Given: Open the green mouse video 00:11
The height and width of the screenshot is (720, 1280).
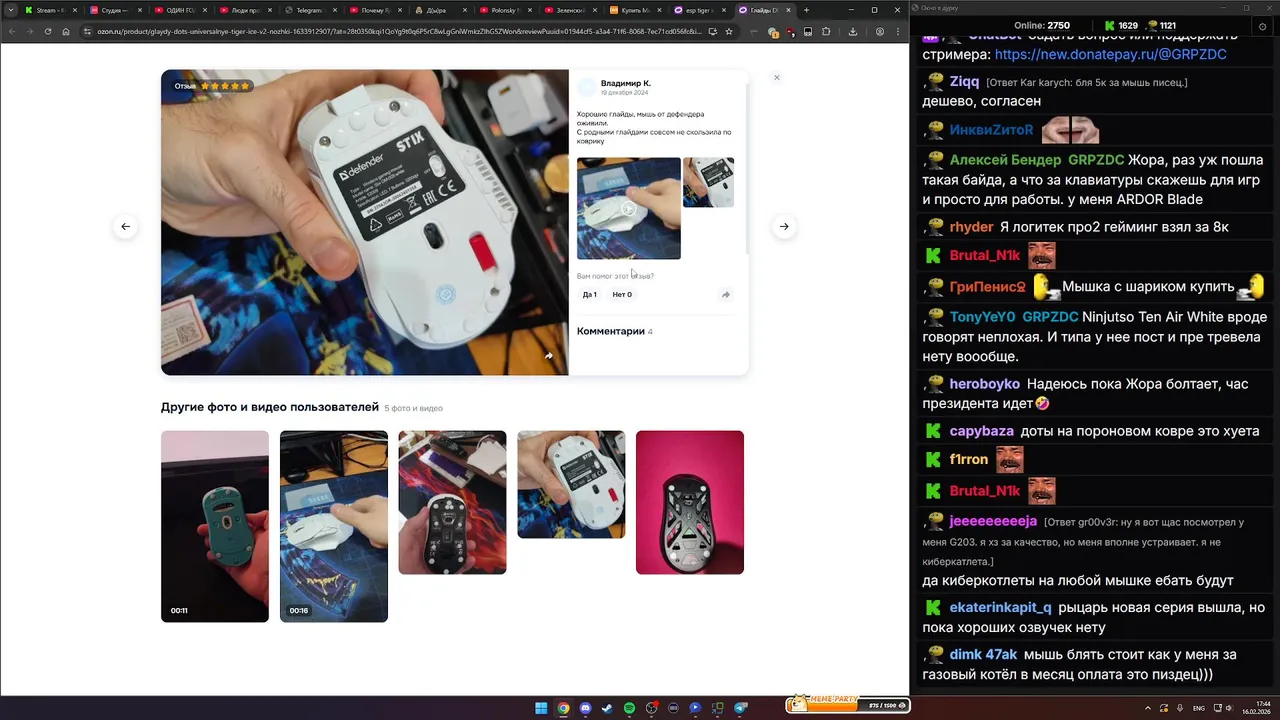Looking at the screenshot, I should [x=215, y=526].
